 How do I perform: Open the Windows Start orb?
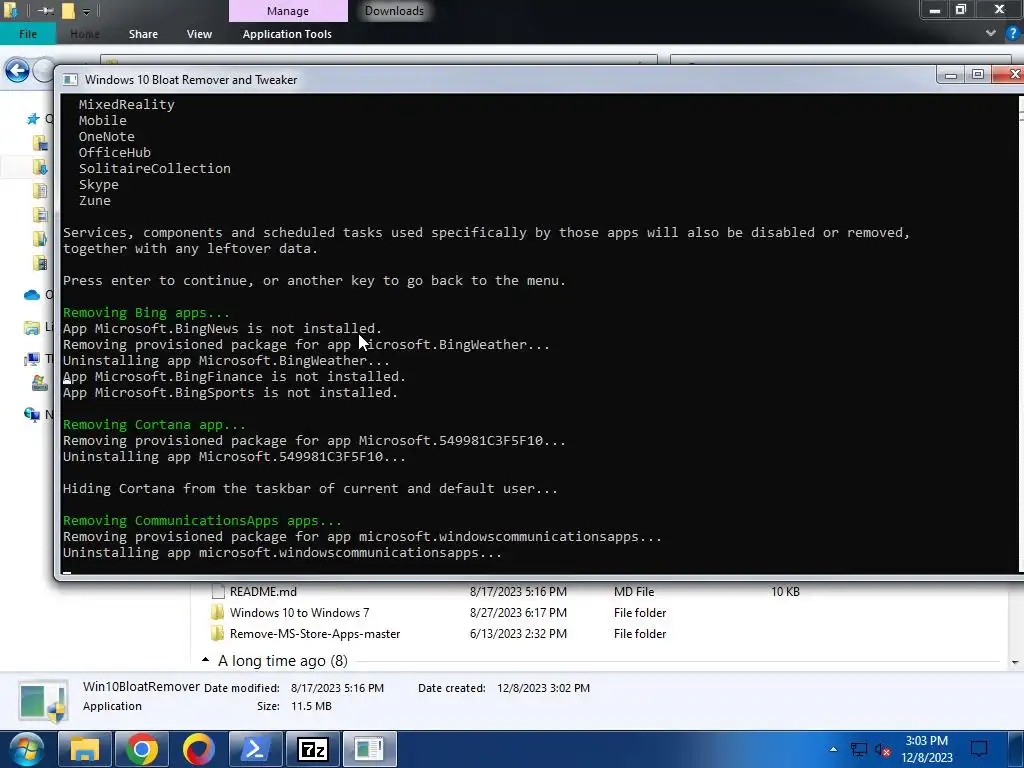pos(26,749)
